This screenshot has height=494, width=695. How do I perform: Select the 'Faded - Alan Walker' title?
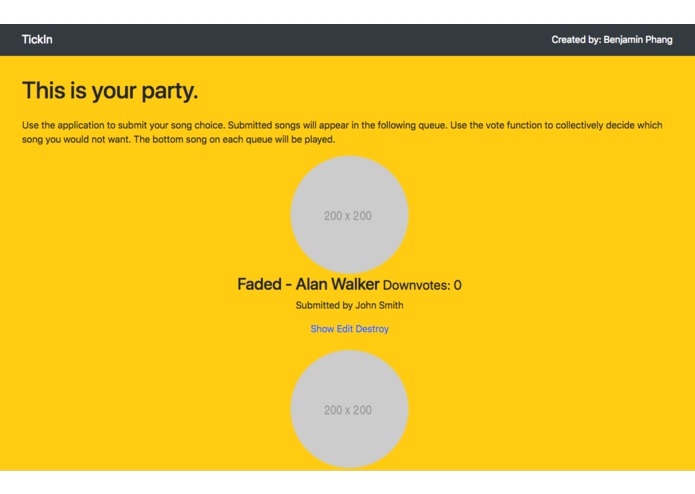click(x=308, y=284)
